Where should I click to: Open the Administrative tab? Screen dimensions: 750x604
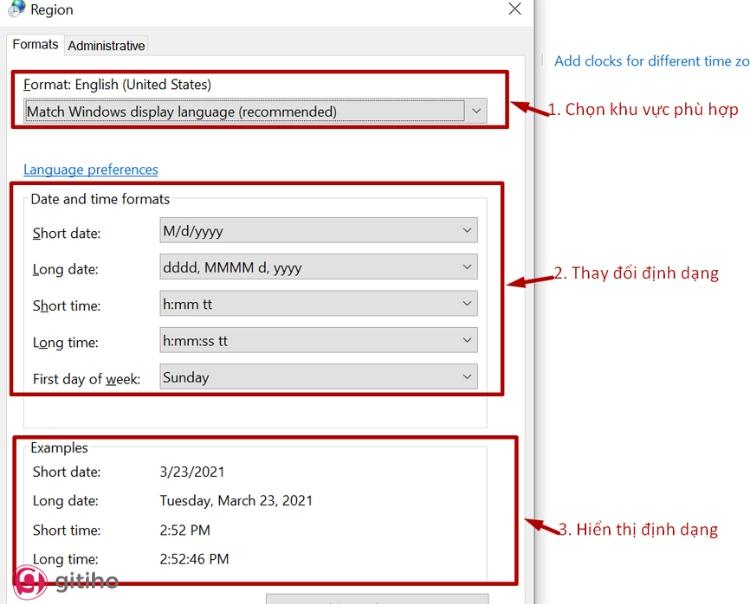pos(106,45)
